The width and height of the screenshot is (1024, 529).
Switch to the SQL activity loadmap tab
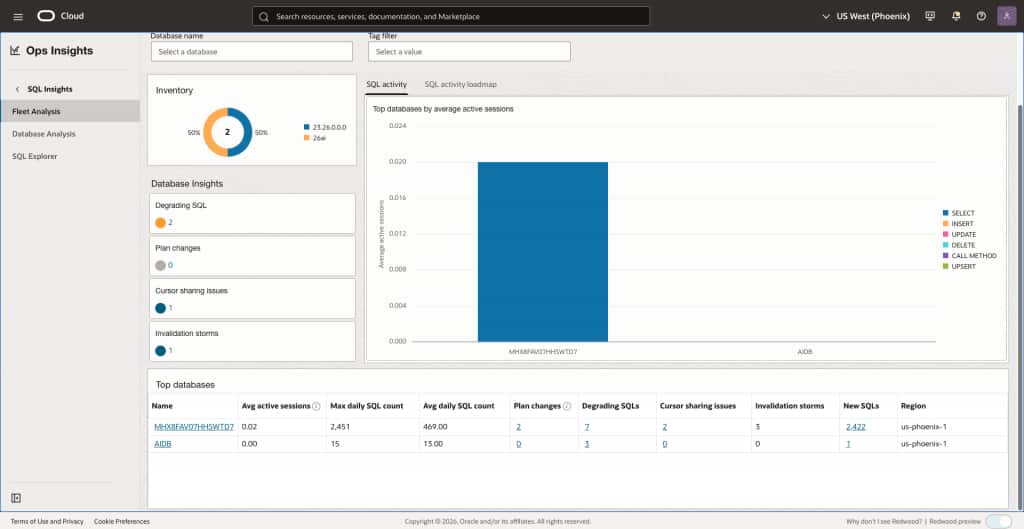click(x=460, y=84)
